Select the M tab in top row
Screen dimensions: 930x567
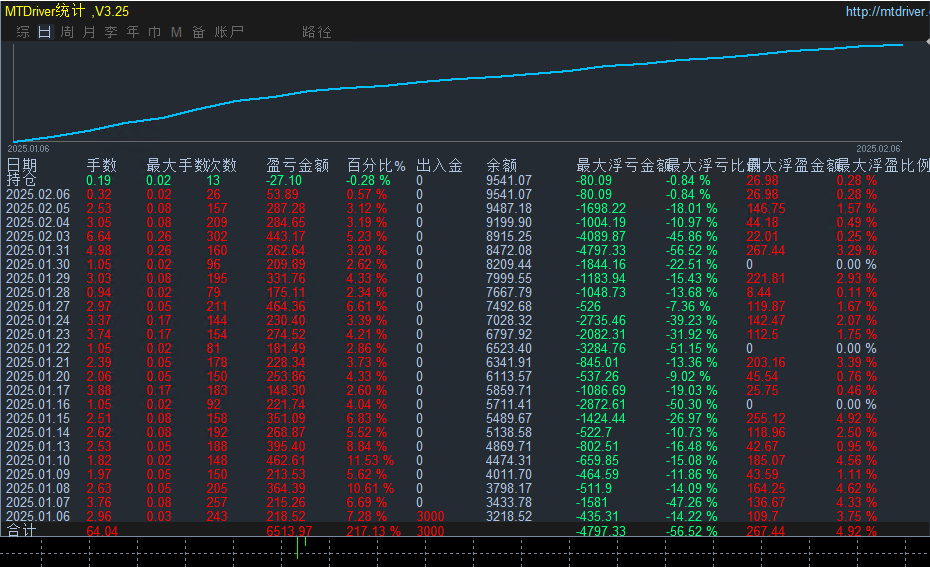[177, 32]
